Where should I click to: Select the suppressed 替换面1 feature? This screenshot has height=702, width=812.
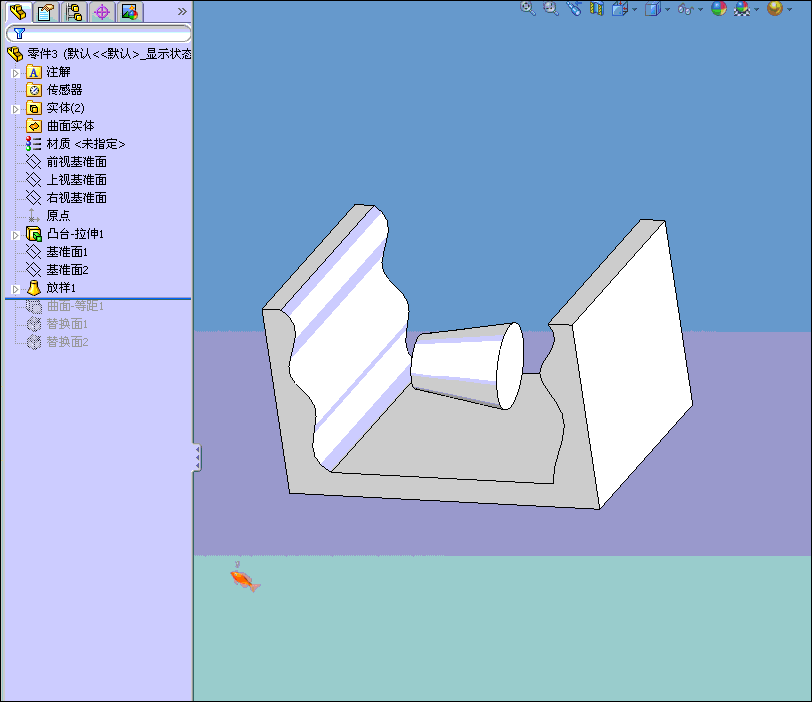pyautogui.click(x=67, y=324)
